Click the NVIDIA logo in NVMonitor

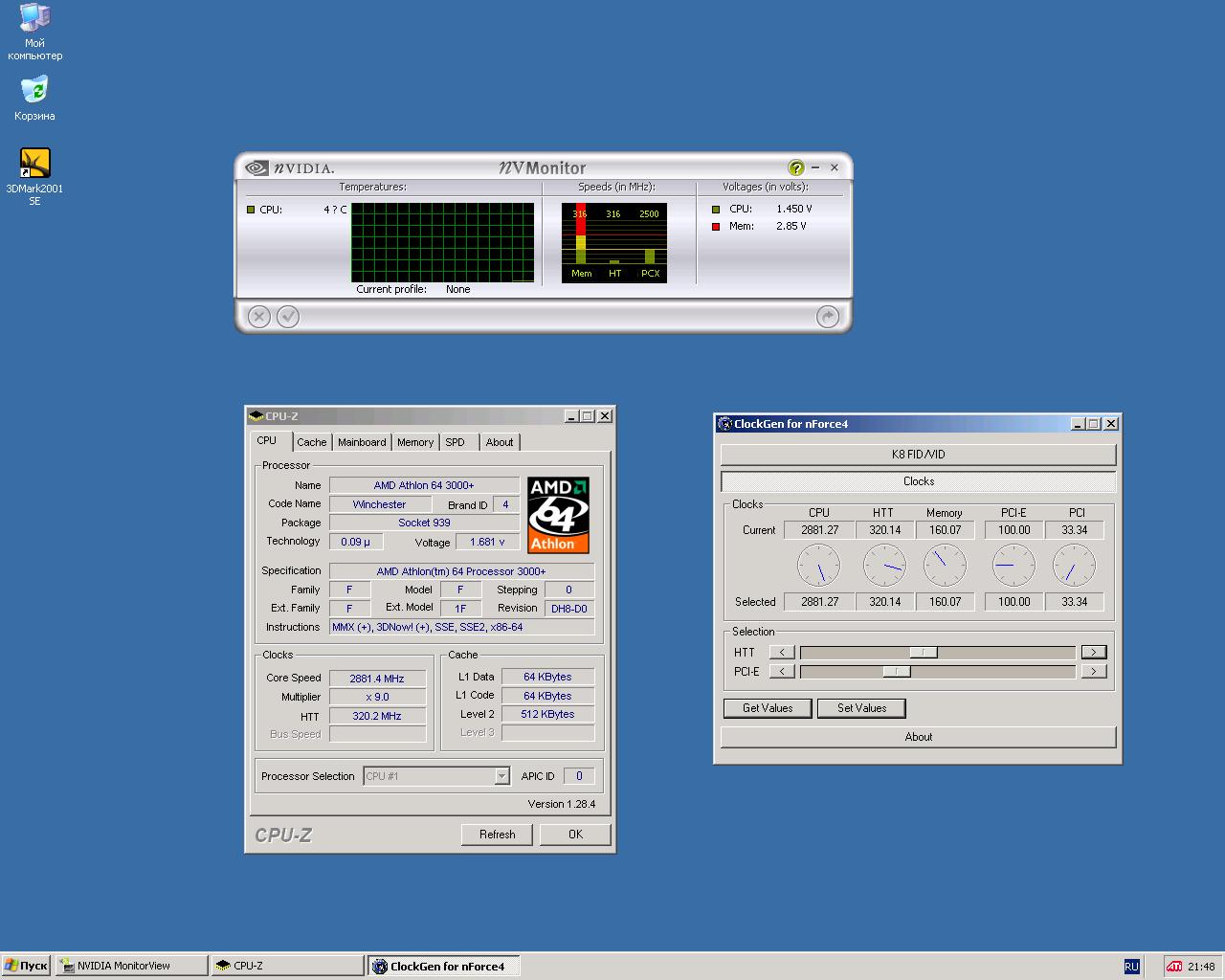click(x=290, y=168)
